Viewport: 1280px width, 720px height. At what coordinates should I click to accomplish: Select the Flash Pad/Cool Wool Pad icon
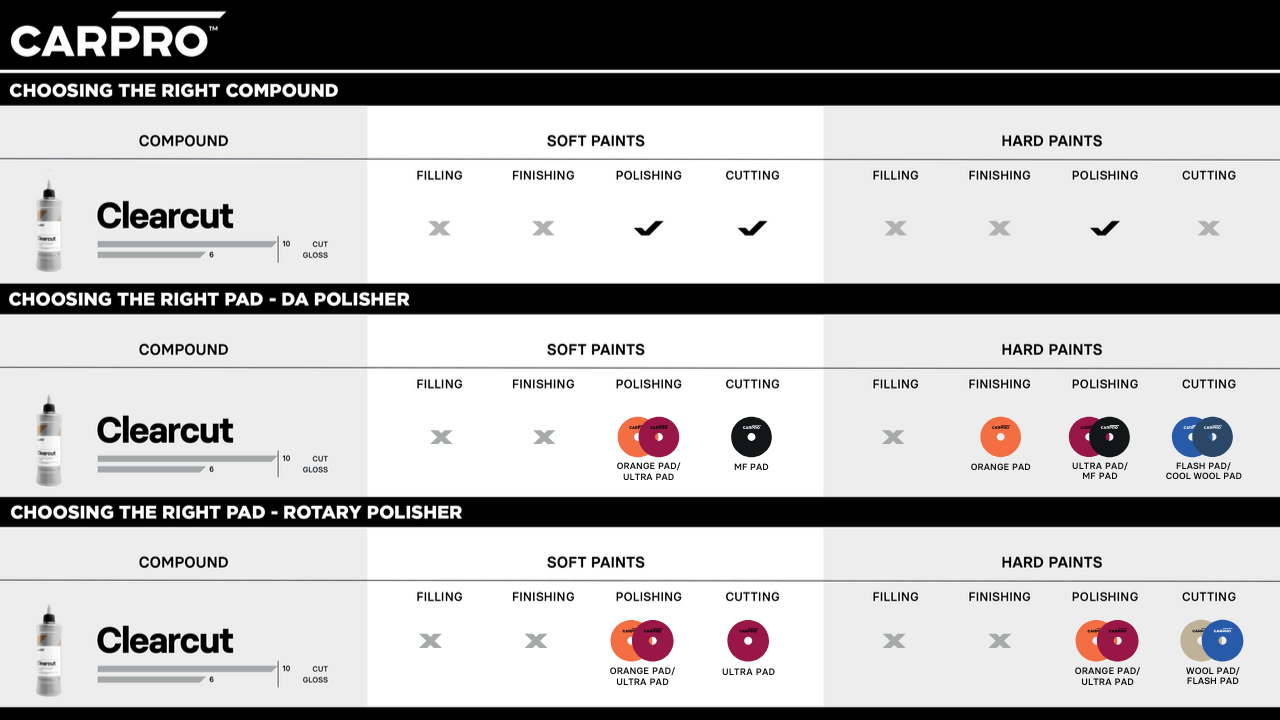pyautogui.click(x=1202, y=437)
